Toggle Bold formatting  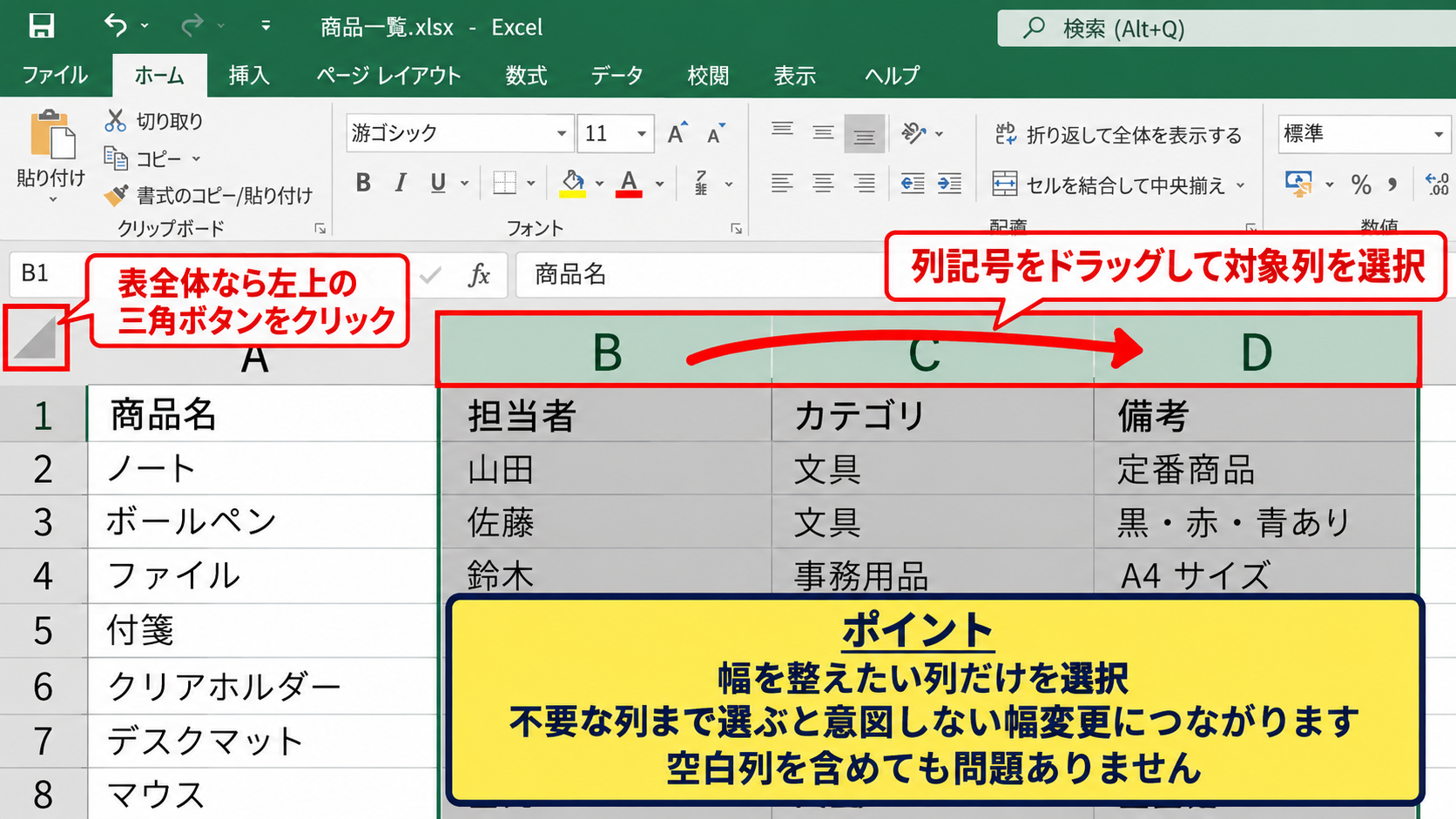pyautogui.click(x=363, y=183)
